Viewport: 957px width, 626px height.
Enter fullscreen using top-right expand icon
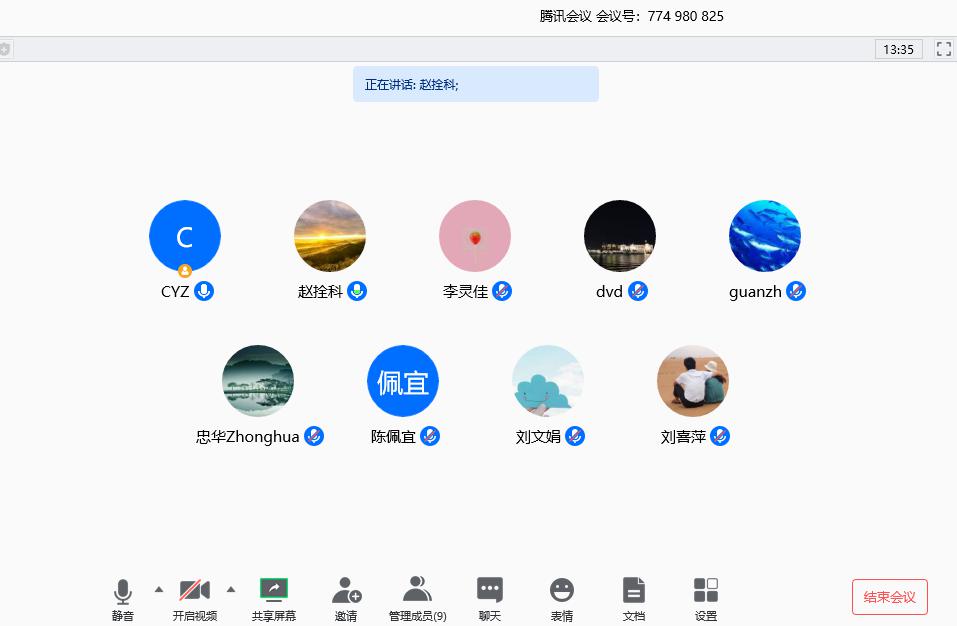[x=943, y=49]
